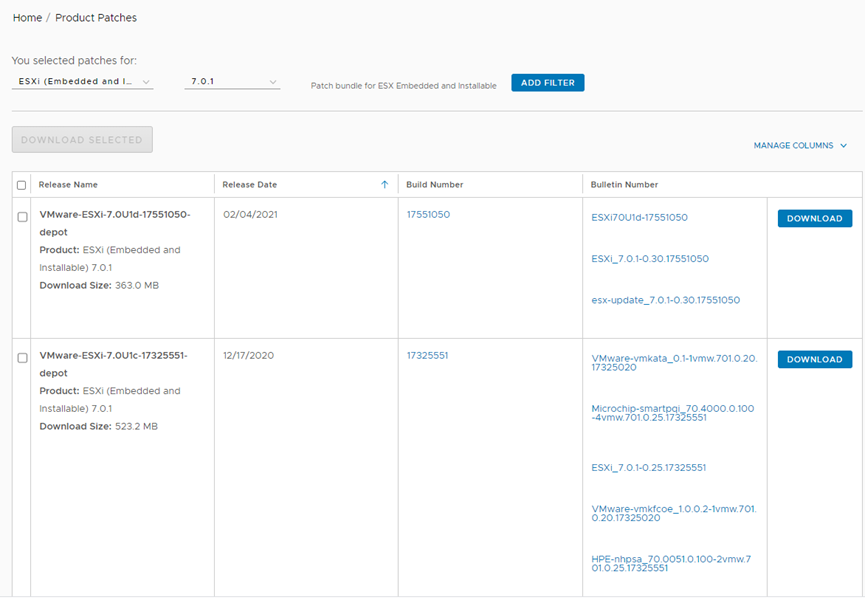This screenshot has height=600, width=865.
Task: Click the Product Patches breadcrumb text
Action: [96, 18]
